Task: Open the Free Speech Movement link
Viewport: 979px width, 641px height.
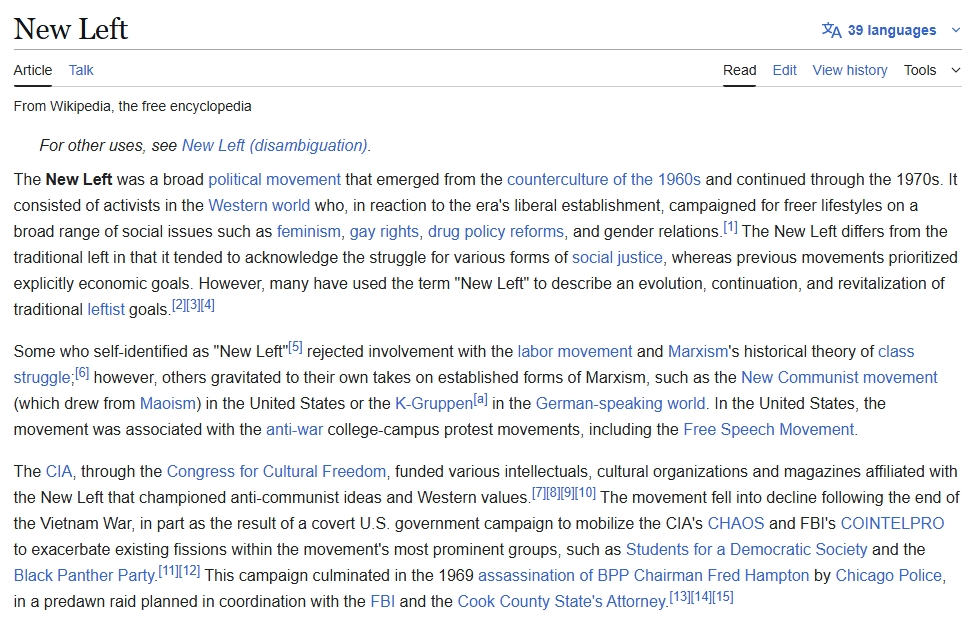Action: [769, 430]
